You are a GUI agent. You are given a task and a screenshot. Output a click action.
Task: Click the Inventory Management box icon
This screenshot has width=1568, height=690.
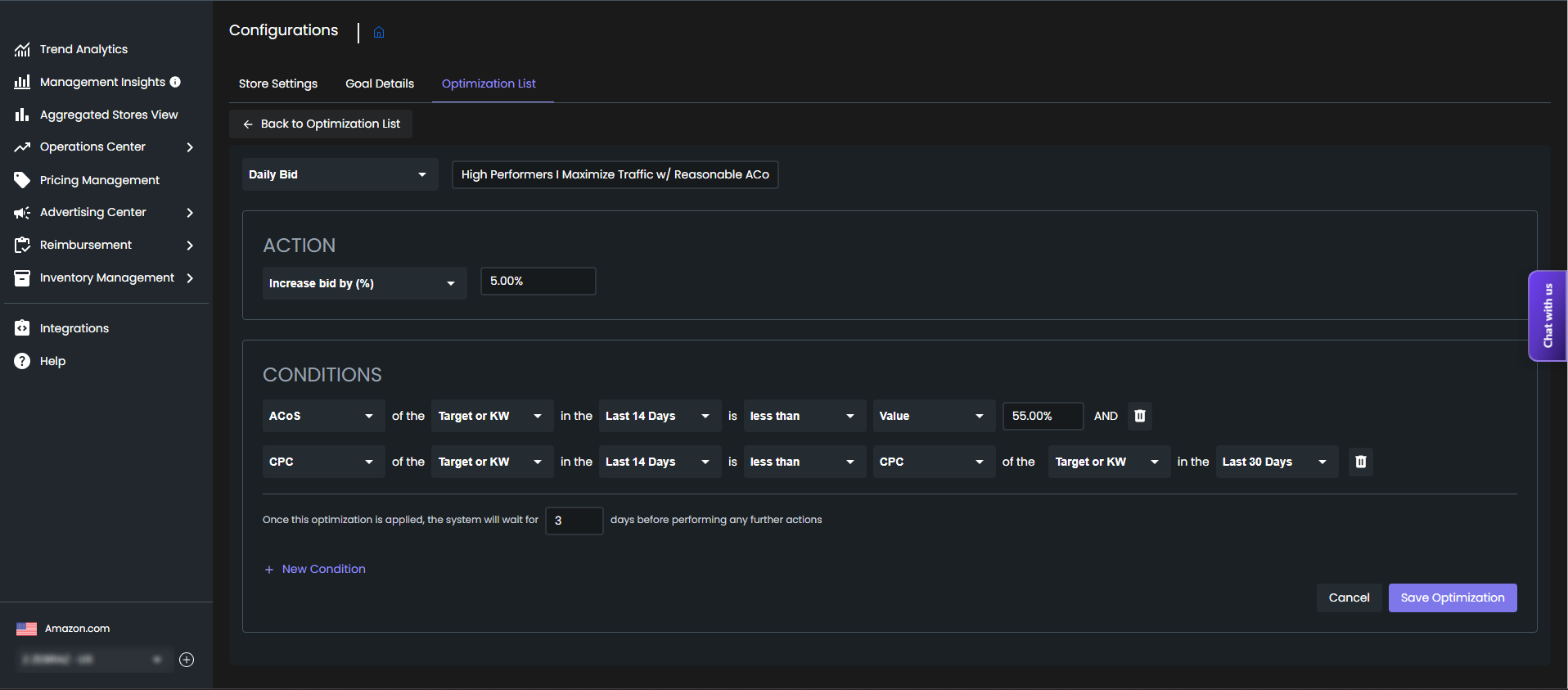point(22,278)
